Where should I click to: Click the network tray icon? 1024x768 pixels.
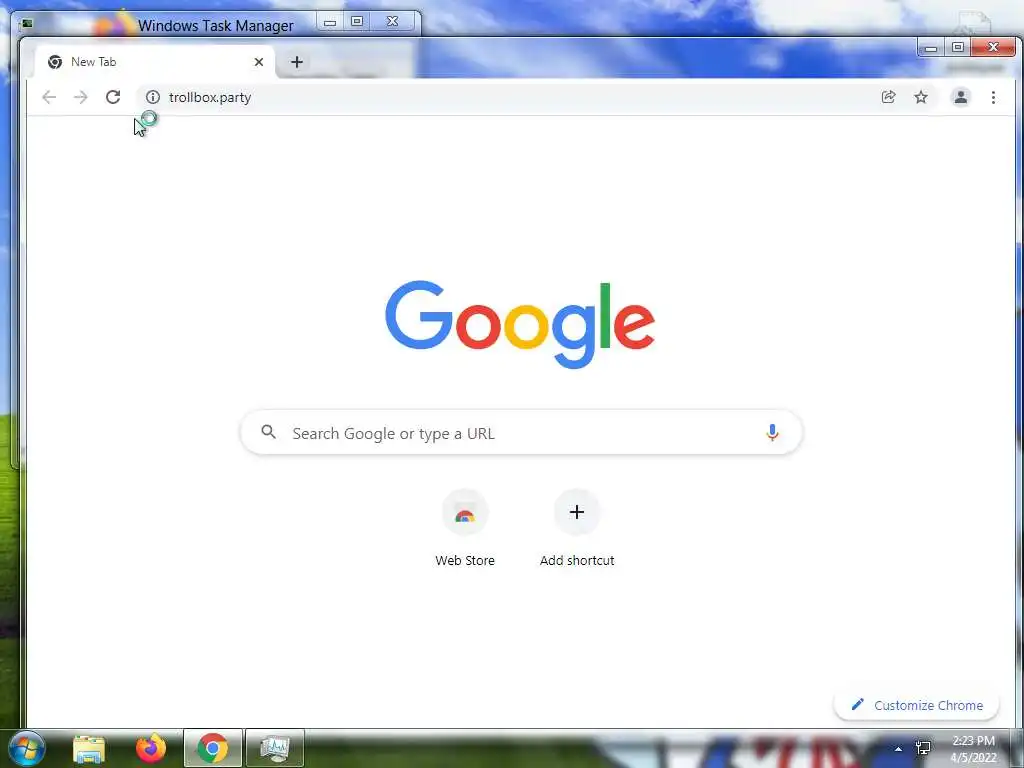923,748
